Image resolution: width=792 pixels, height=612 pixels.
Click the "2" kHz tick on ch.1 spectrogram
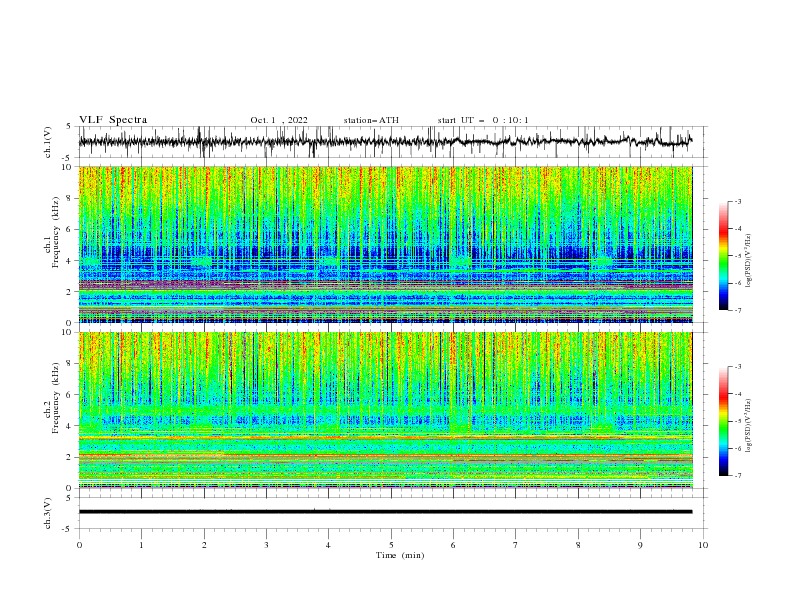(70, 292)
